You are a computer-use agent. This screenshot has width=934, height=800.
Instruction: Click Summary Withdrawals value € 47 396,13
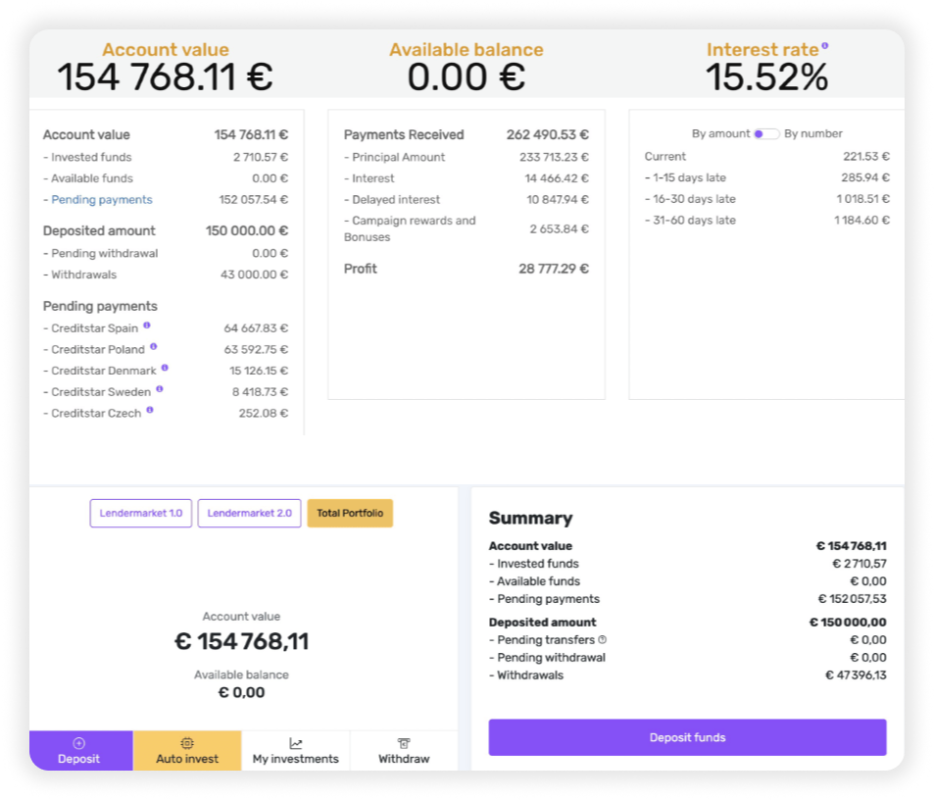coord(855,675)
